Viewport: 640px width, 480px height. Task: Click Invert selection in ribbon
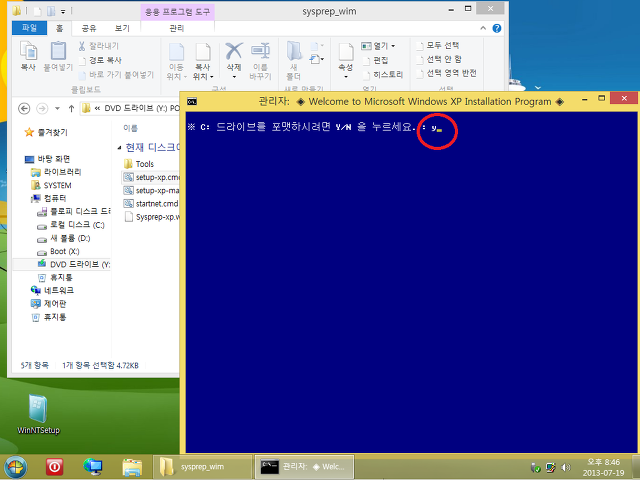[447, 73]
